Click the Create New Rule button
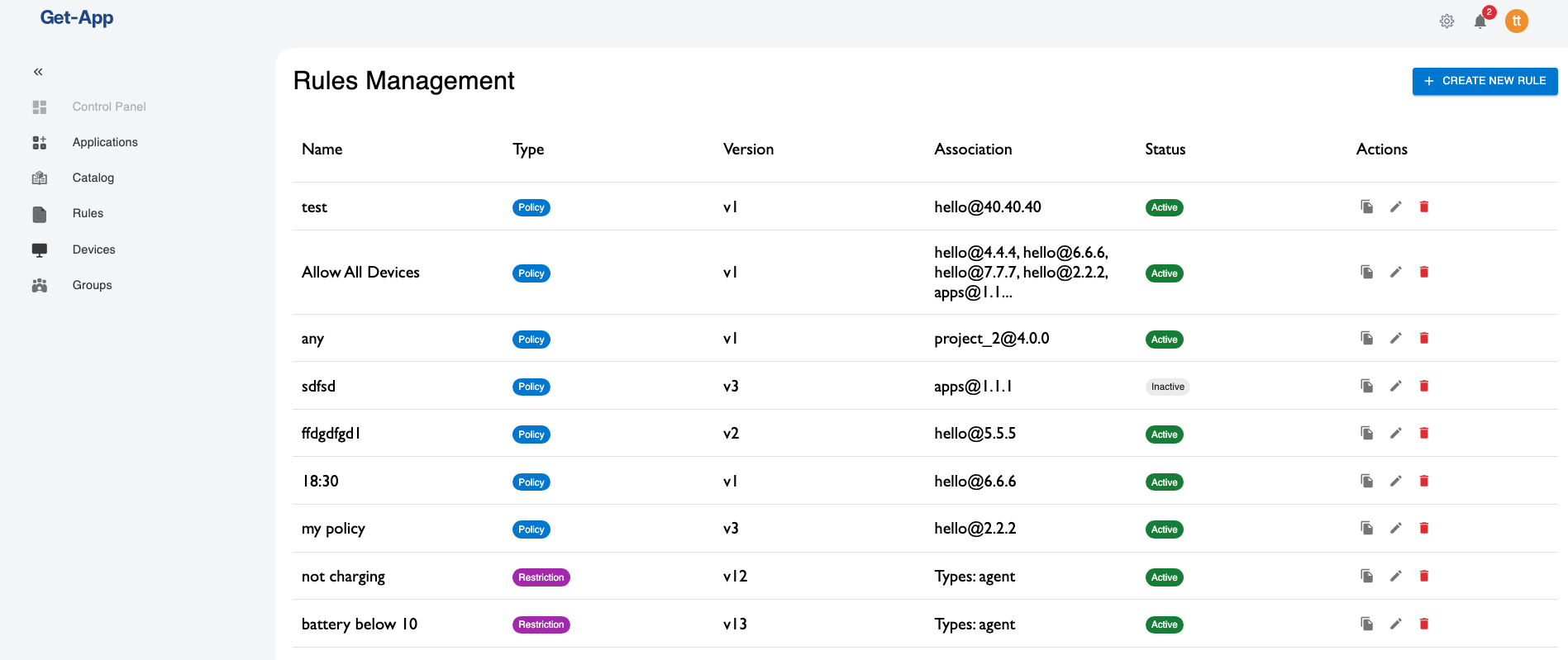 point(1485,81)
